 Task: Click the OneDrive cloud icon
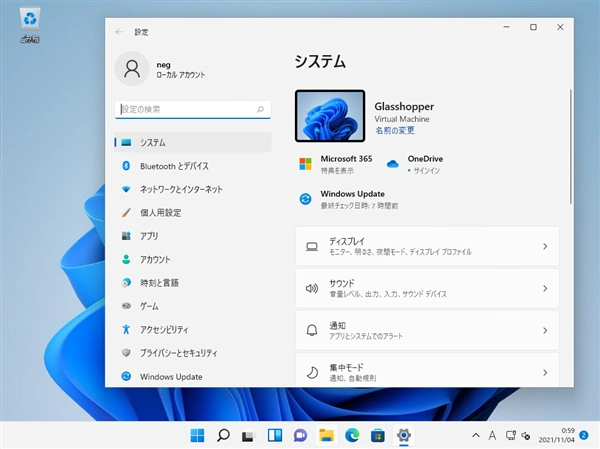tap(393, 164)
